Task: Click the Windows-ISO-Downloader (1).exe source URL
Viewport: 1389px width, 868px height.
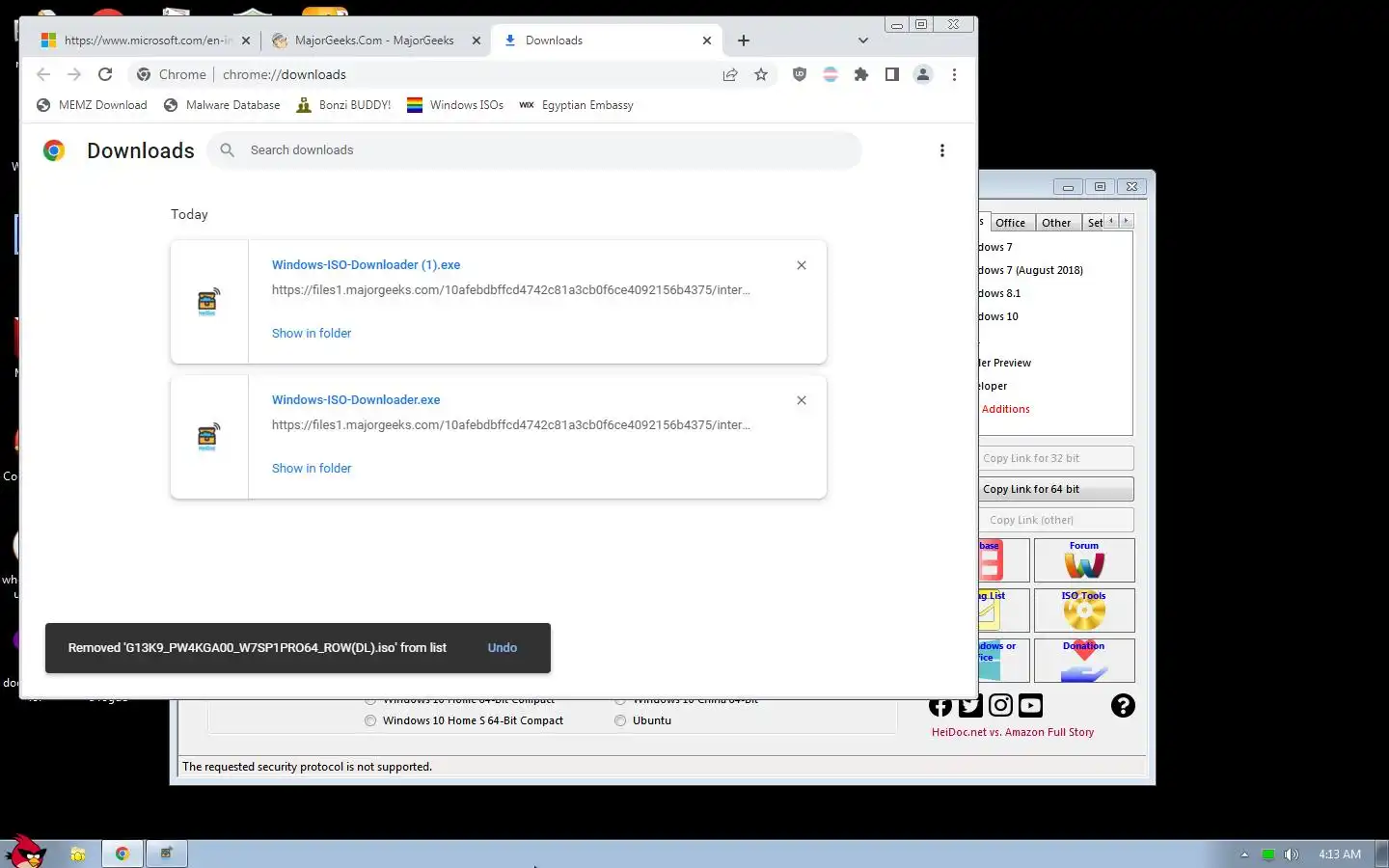Action: (511, 290)
